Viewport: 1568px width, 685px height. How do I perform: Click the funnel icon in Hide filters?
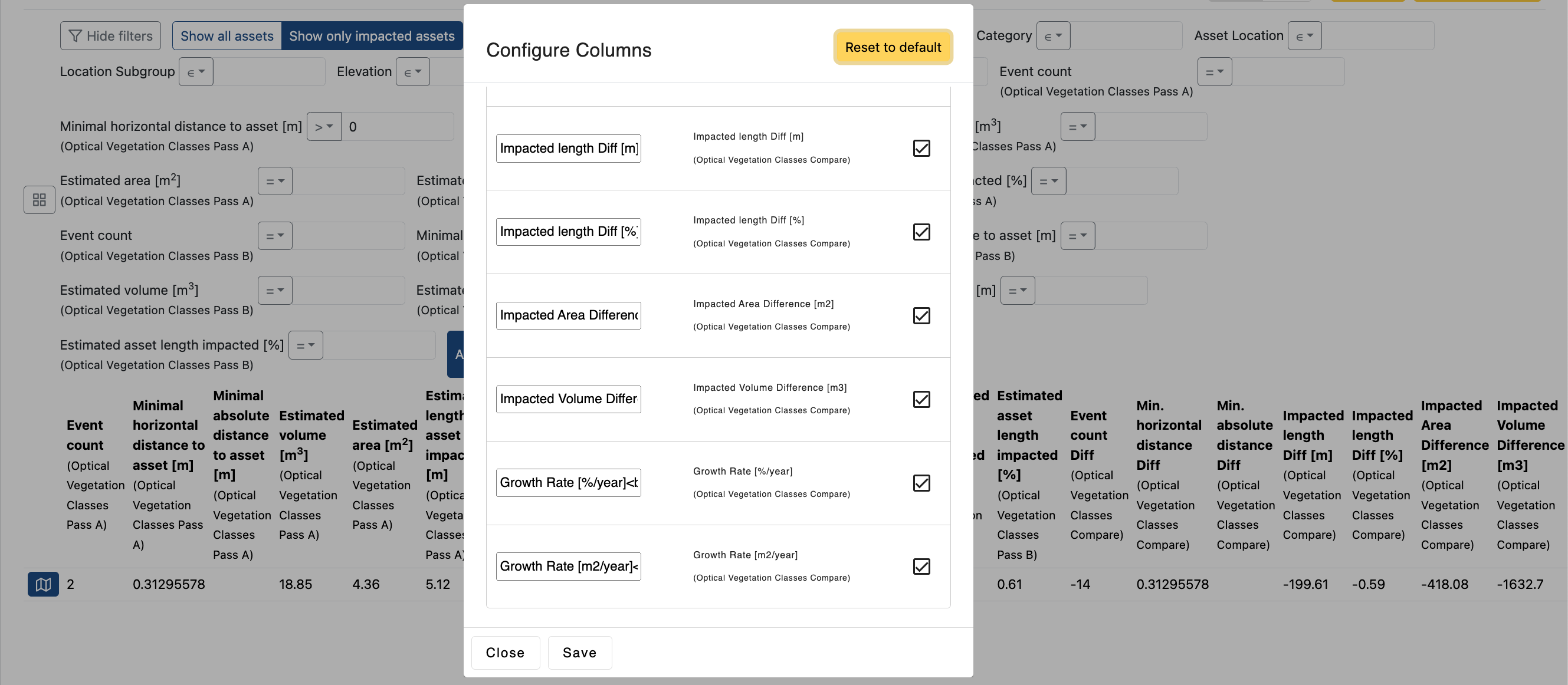(x=76, y=36)
